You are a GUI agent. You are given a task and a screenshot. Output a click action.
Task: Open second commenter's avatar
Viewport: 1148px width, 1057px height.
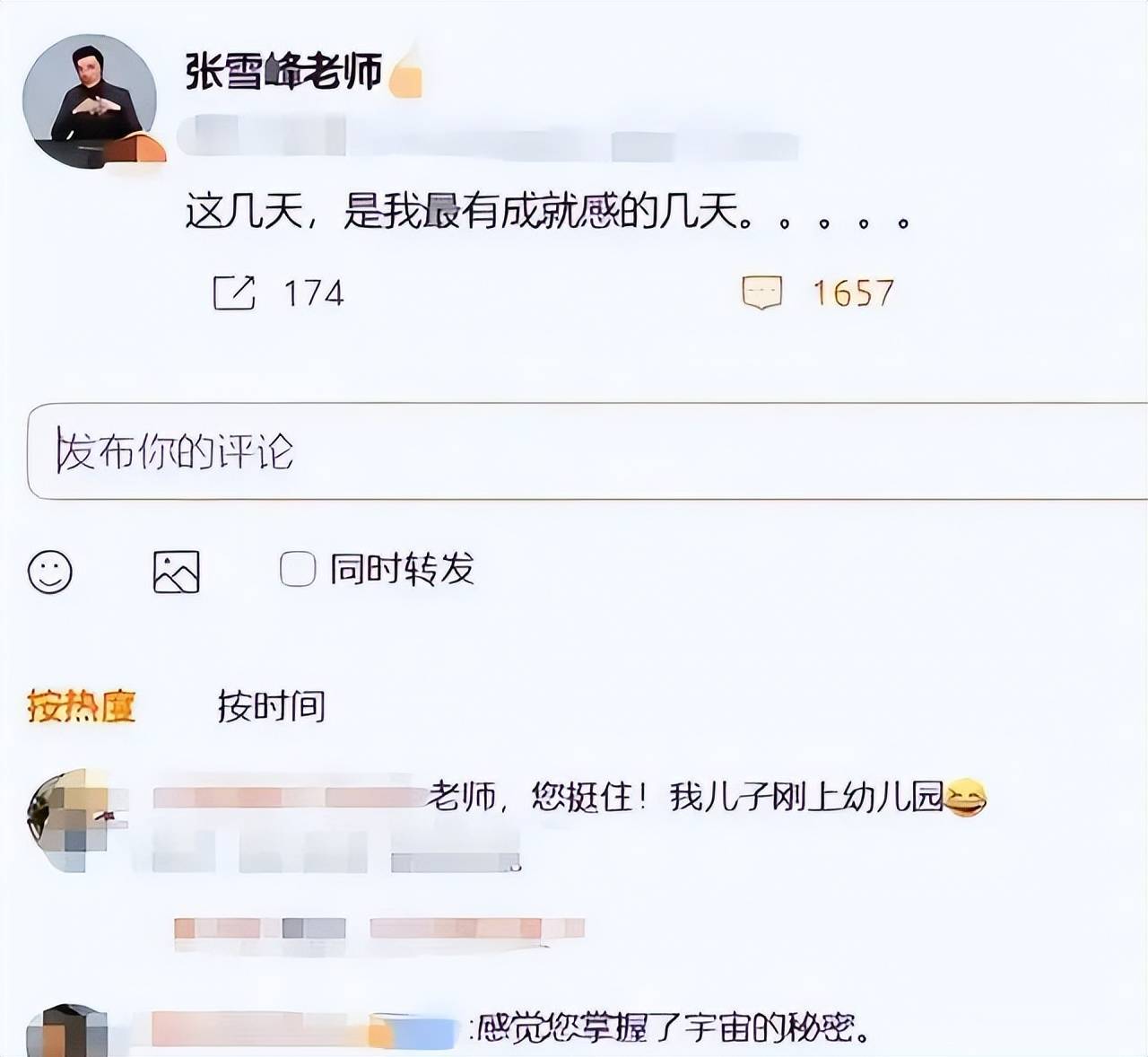pyautogui.click(x=67, y=1030)
